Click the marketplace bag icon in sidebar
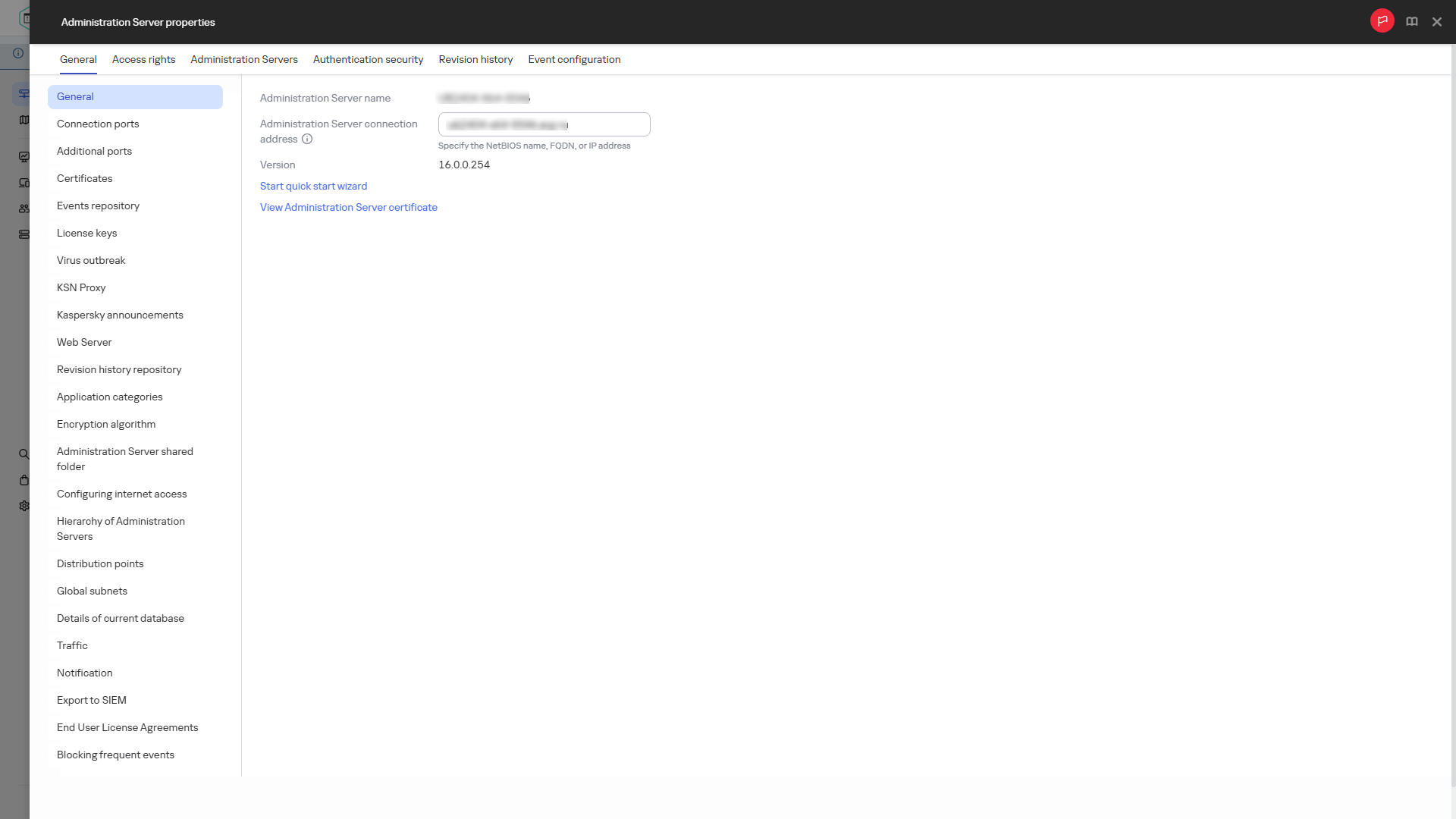This screenshot has height=819, width=1456. click(x=24, y=480)
